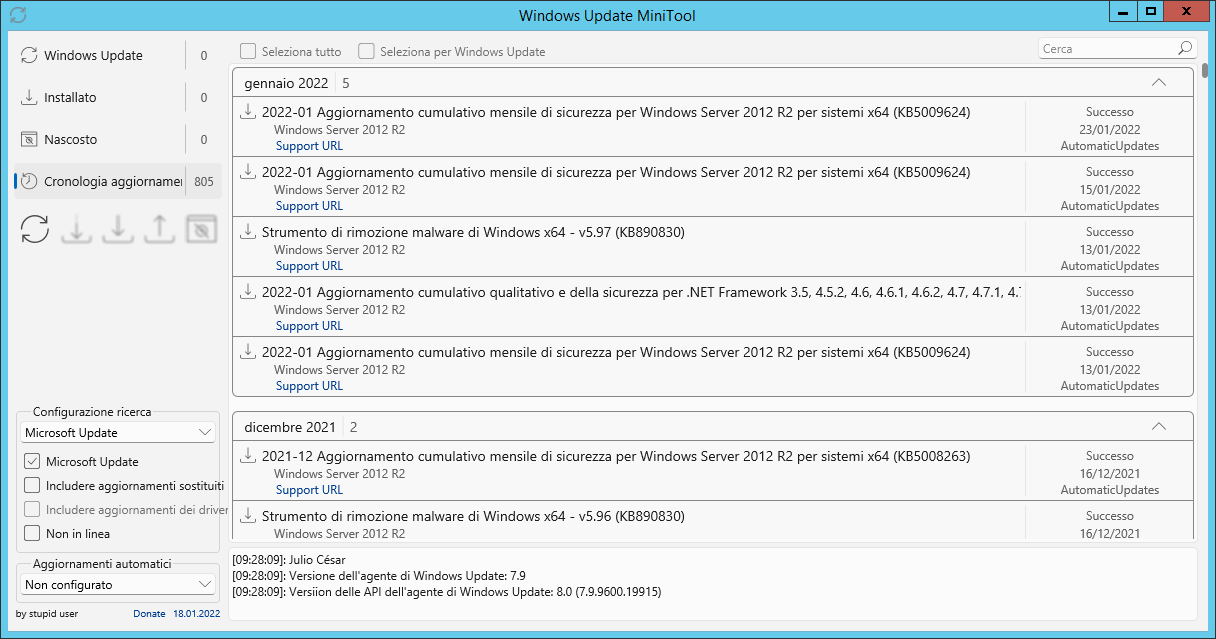Click the magnifier search icon
Image resolution: width=1216 pixels, height=639 pixels.
(x=1185, y=48)
